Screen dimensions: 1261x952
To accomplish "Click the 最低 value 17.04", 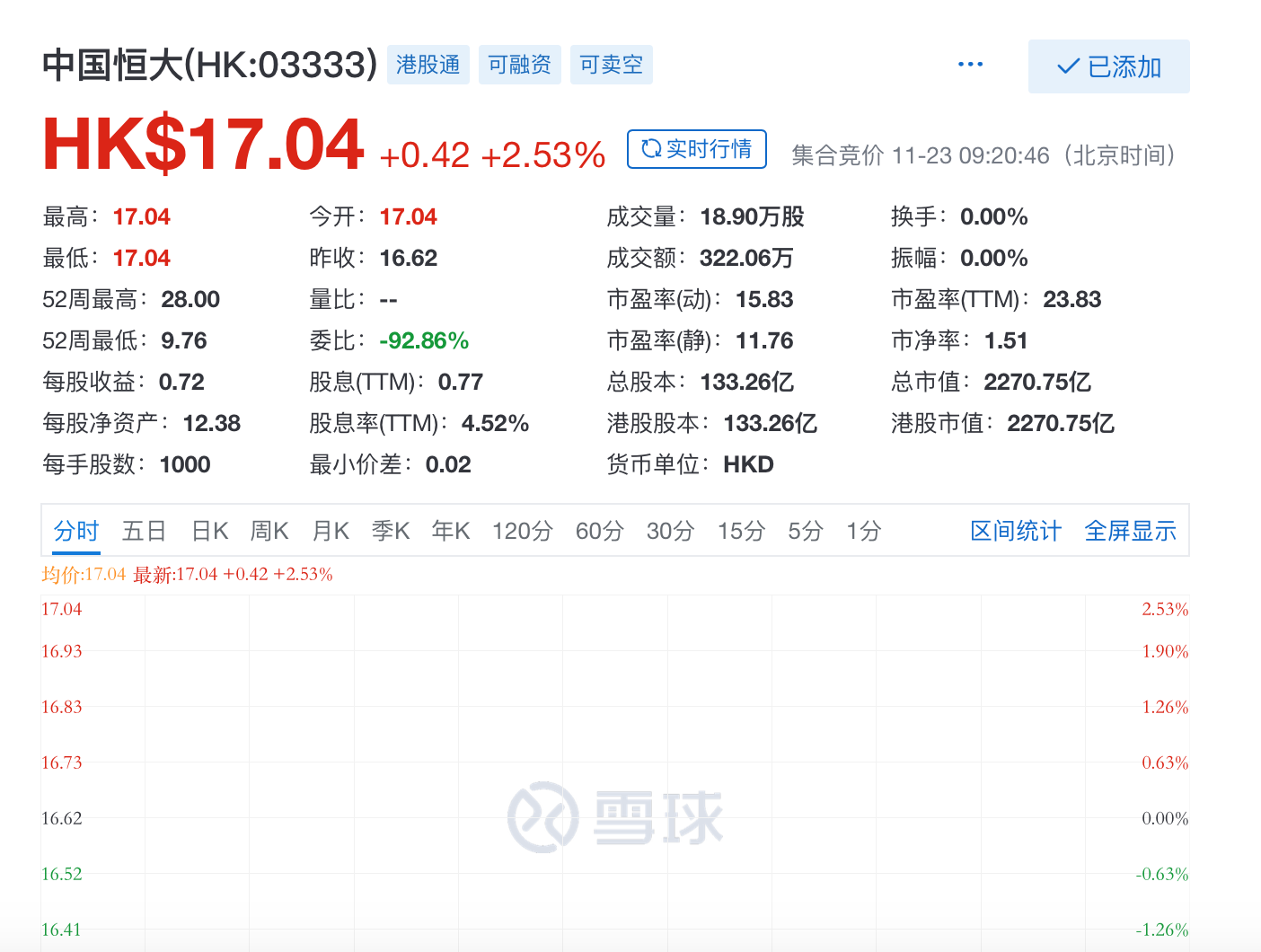I will point(142,258).
